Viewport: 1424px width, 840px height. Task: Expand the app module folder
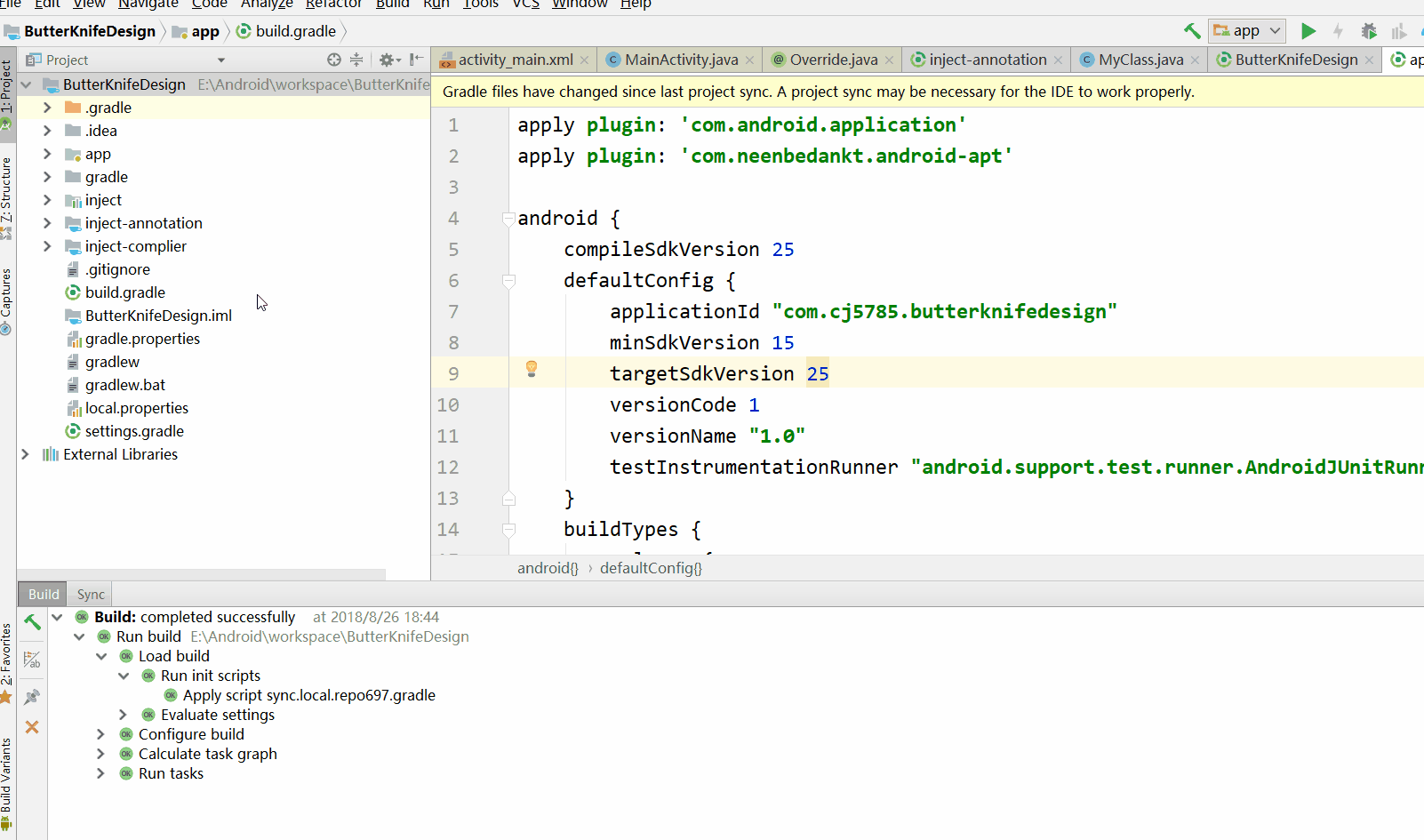(47, 154)
